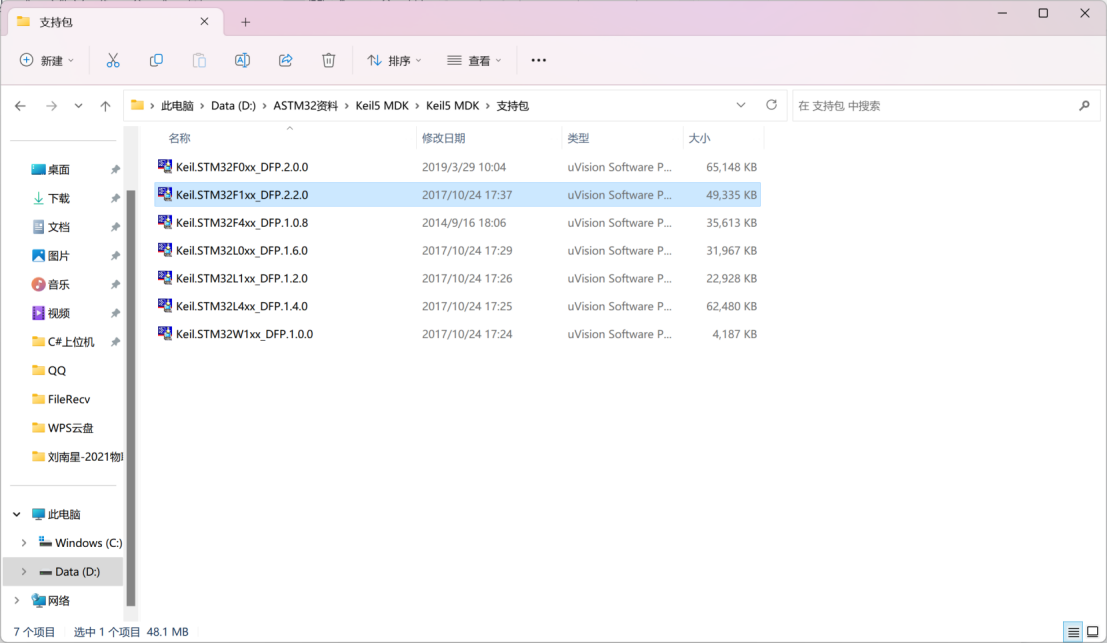Screen dimensions: 1107x643
Task: Go up one folder level arrow
Action: (x=105, y=106)
